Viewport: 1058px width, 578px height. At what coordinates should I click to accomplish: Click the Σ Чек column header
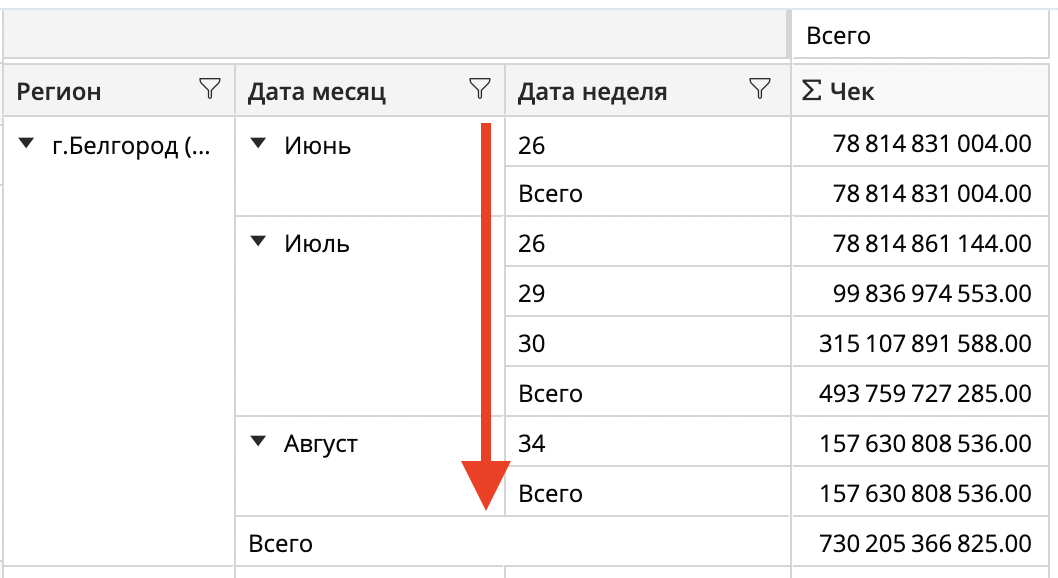[x=838, y=92]
